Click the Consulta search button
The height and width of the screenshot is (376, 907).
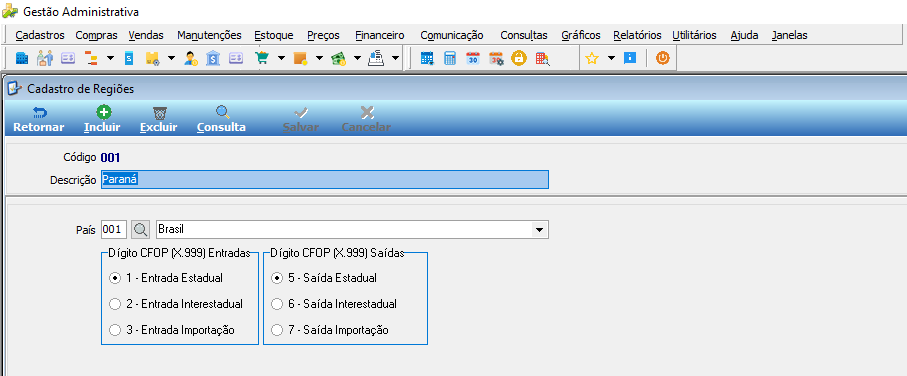pos(222,120)
